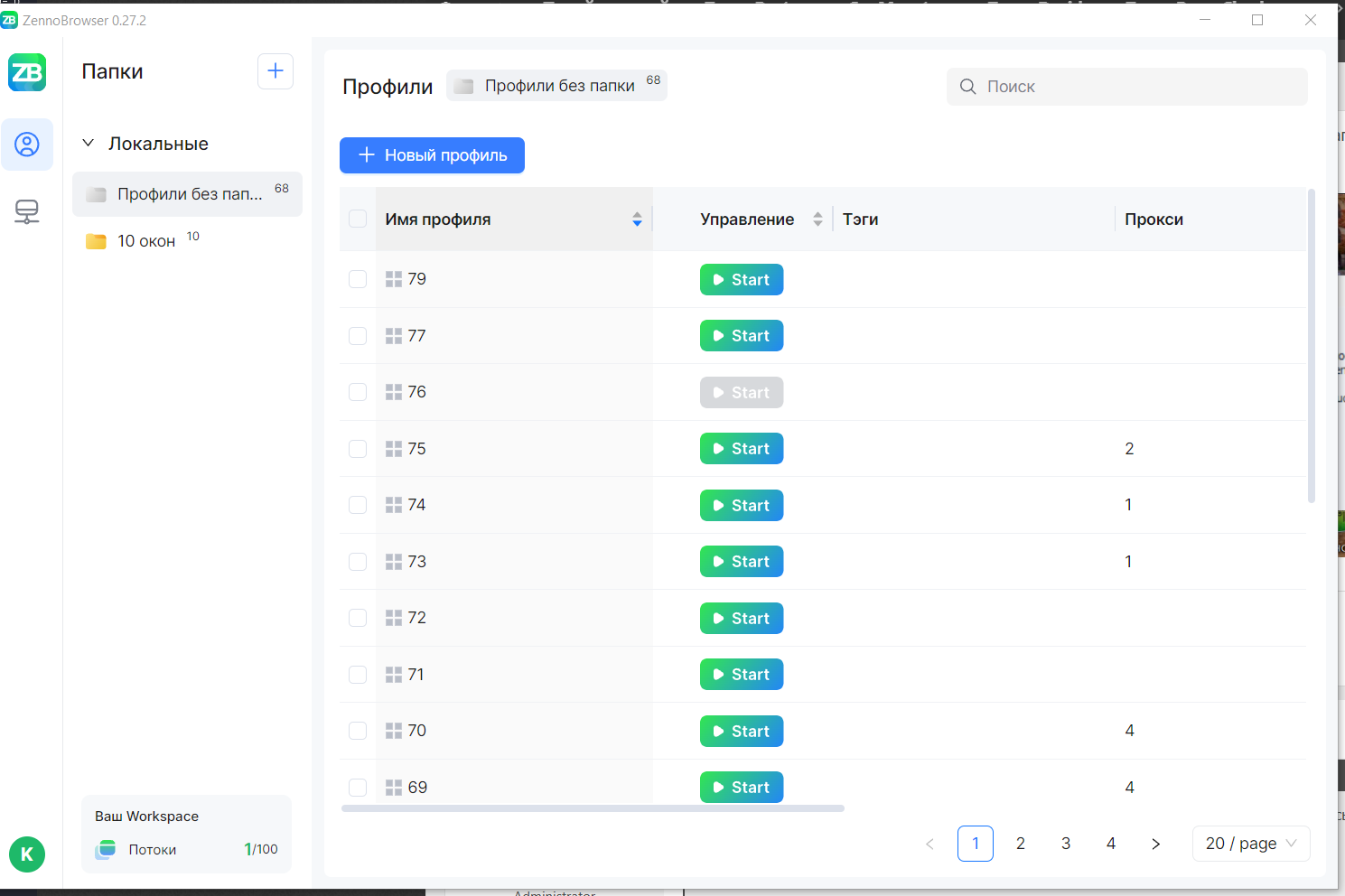Start profile 75
1345x896 pixels.
click(742, 449)
